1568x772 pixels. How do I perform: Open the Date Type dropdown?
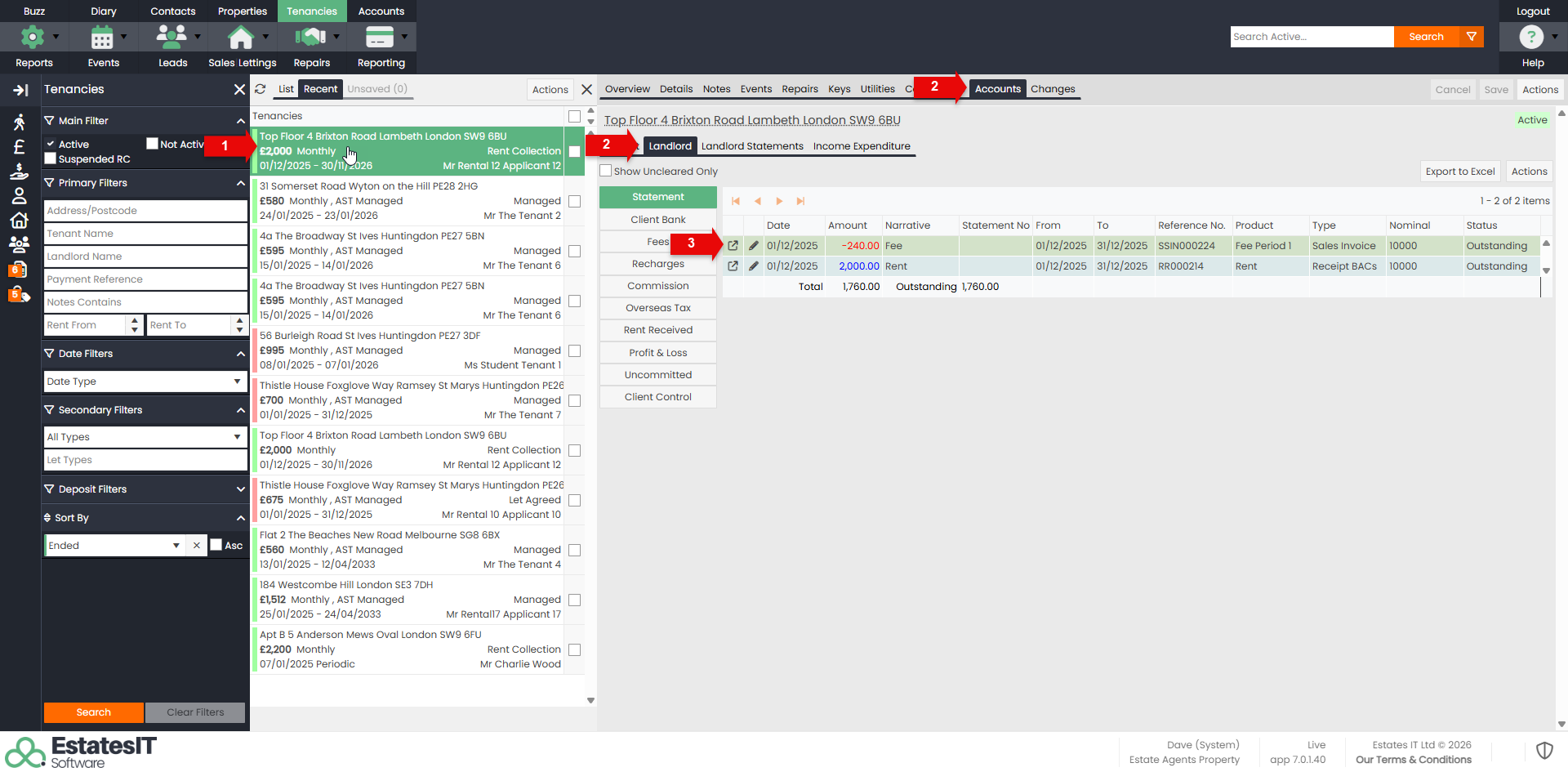pos(145,382)
